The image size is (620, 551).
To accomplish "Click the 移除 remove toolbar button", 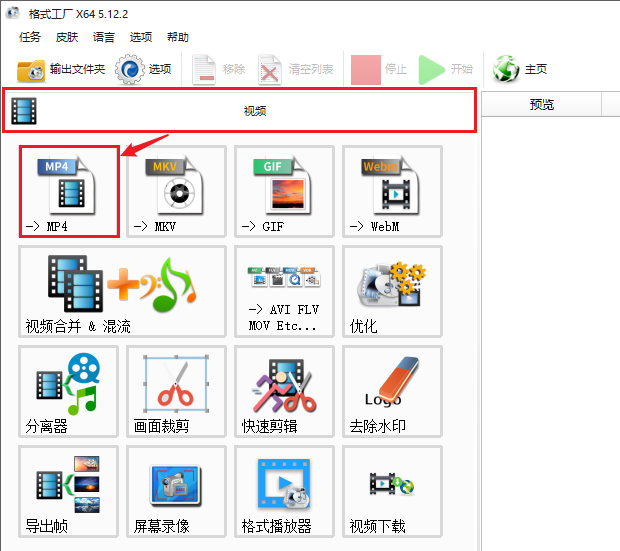I will pos(219,70).
